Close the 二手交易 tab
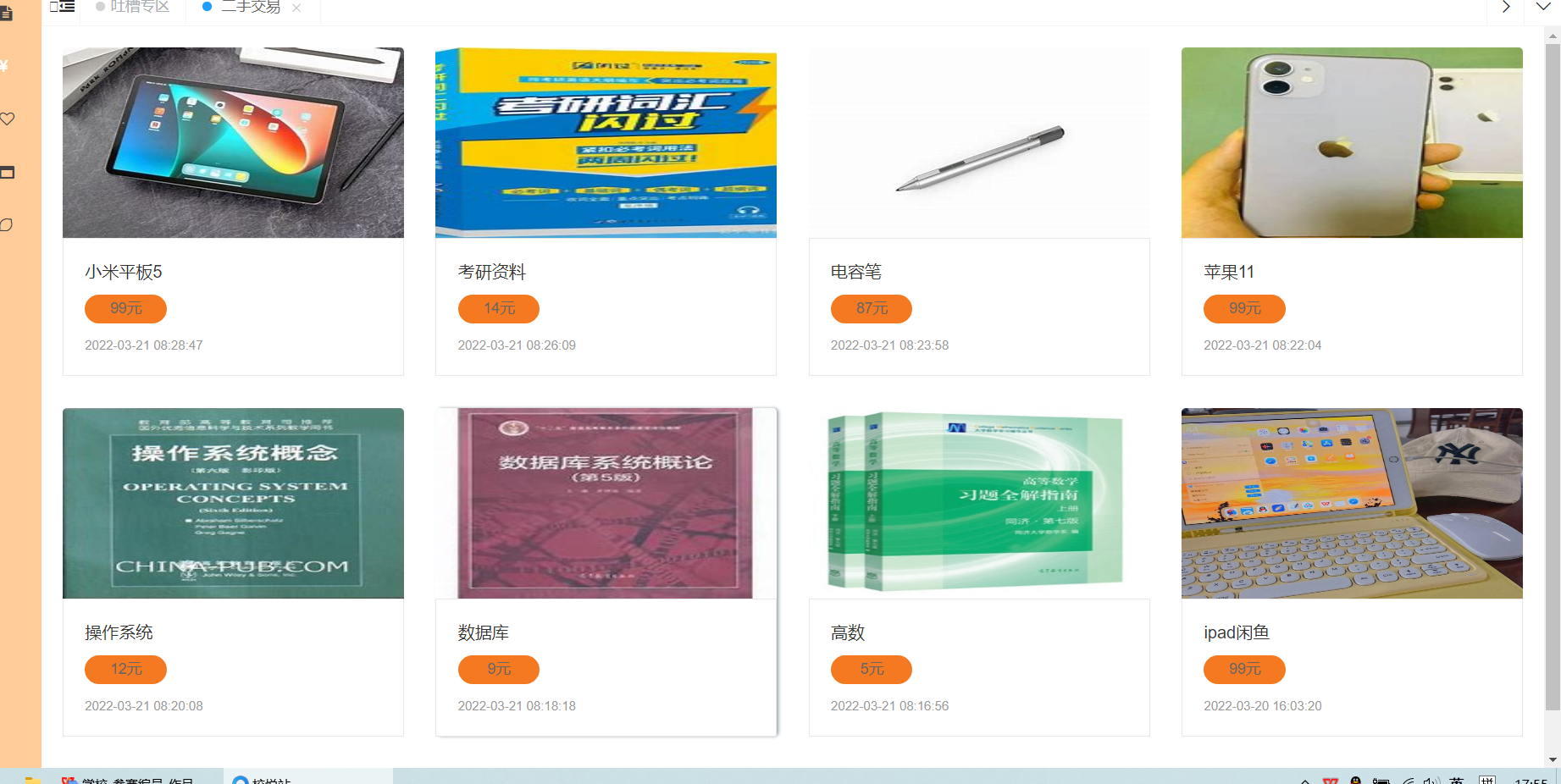 pyautogui.click(x=296, y=8)
